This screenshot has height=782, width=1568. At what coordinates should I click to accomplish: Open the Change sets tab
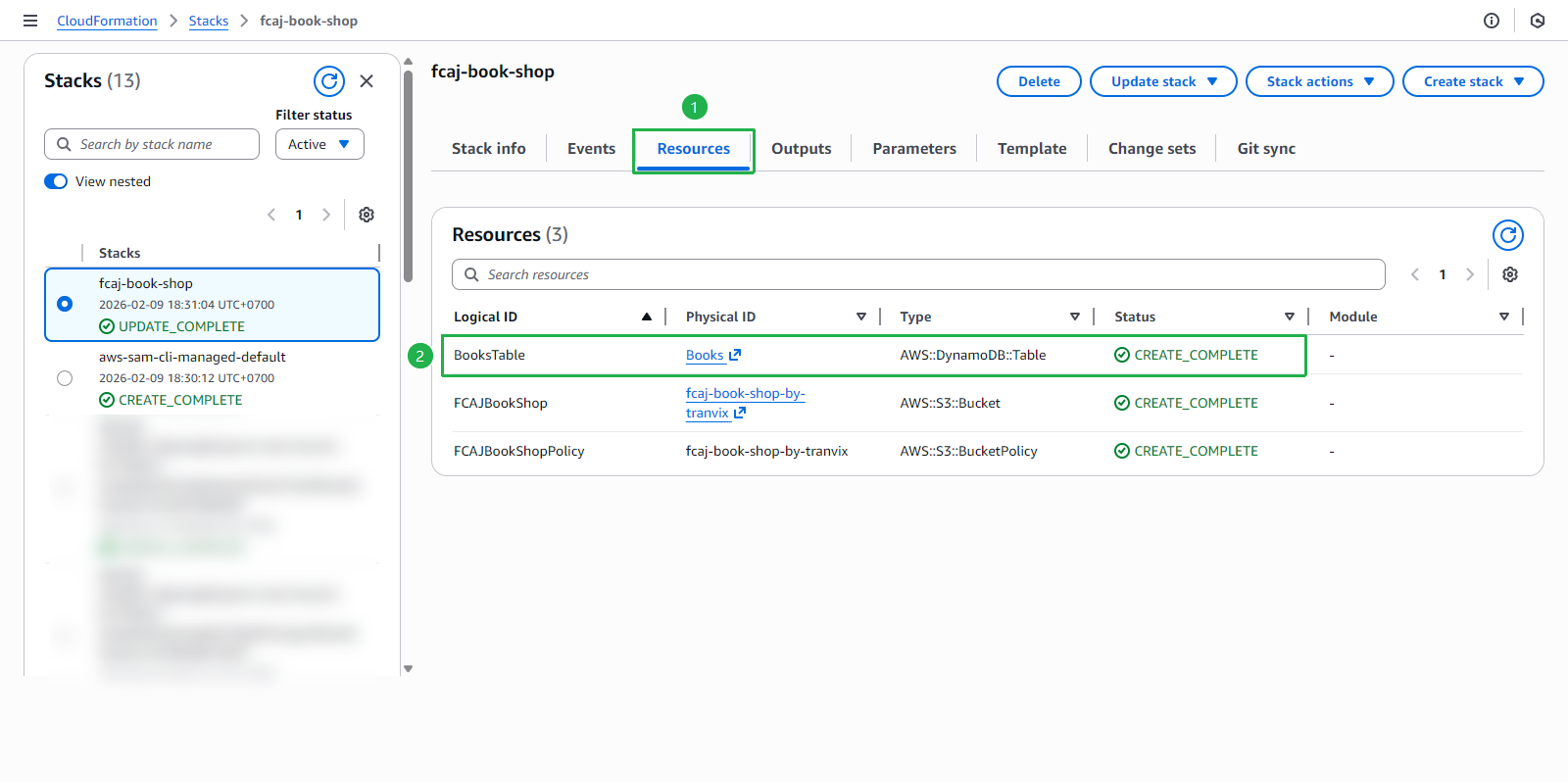click(x=1152, y=149)
